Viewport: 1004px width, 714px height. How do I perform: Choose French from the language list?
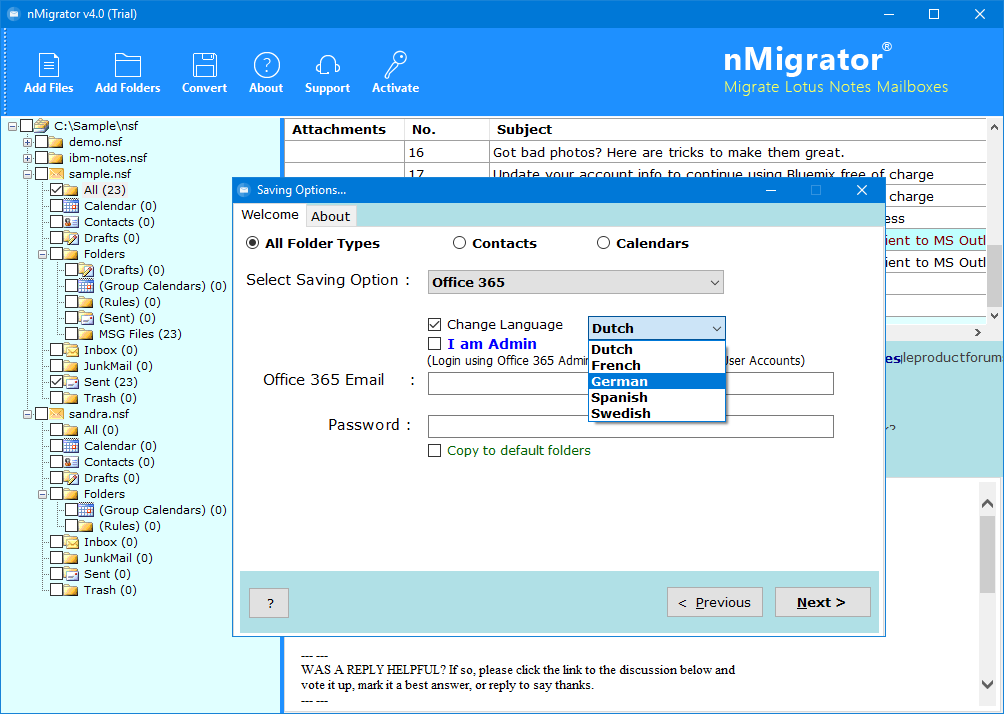pos(657,366)
